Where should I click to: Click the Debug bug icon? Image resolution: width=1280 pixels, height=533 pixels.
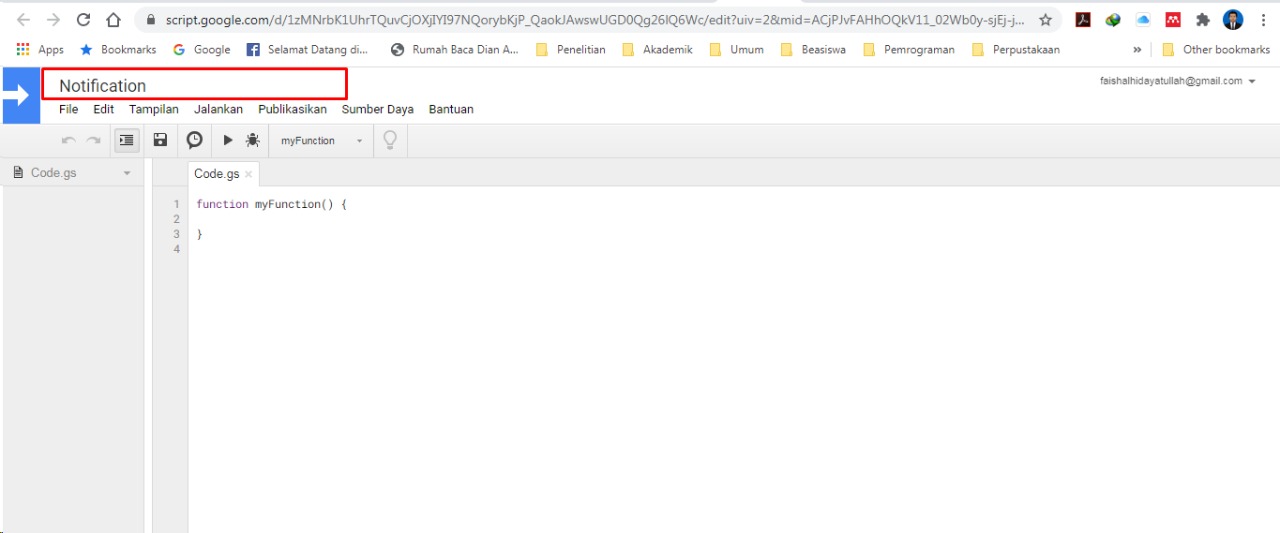pos(253,141)
